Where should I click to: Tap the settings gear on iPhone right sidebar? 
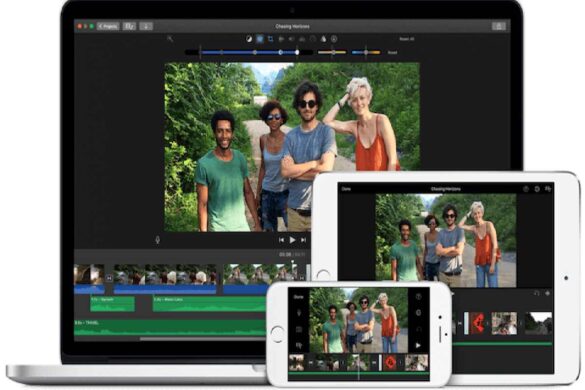pyautogui.click(x=418, y=313)
